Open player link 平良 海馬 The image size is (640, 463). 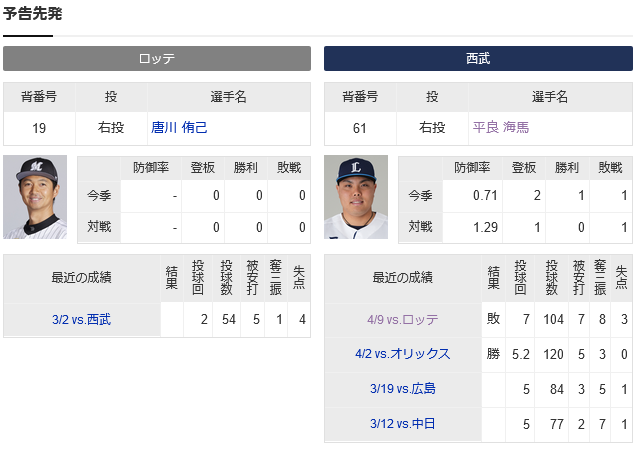(501, 127)
